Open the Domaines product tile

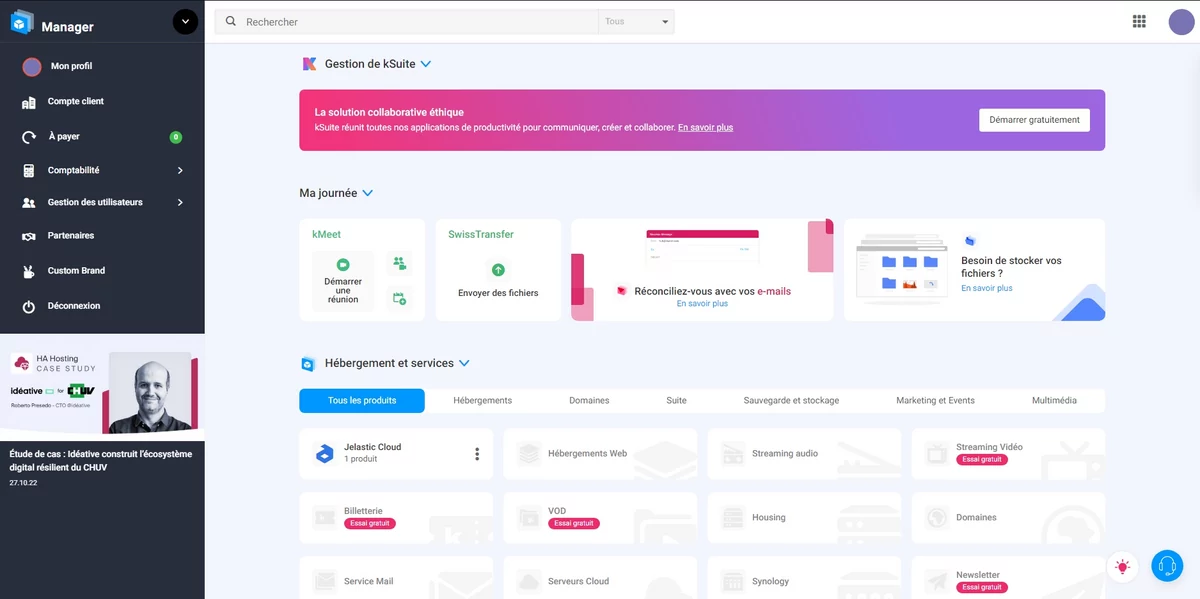point(1008,518)
